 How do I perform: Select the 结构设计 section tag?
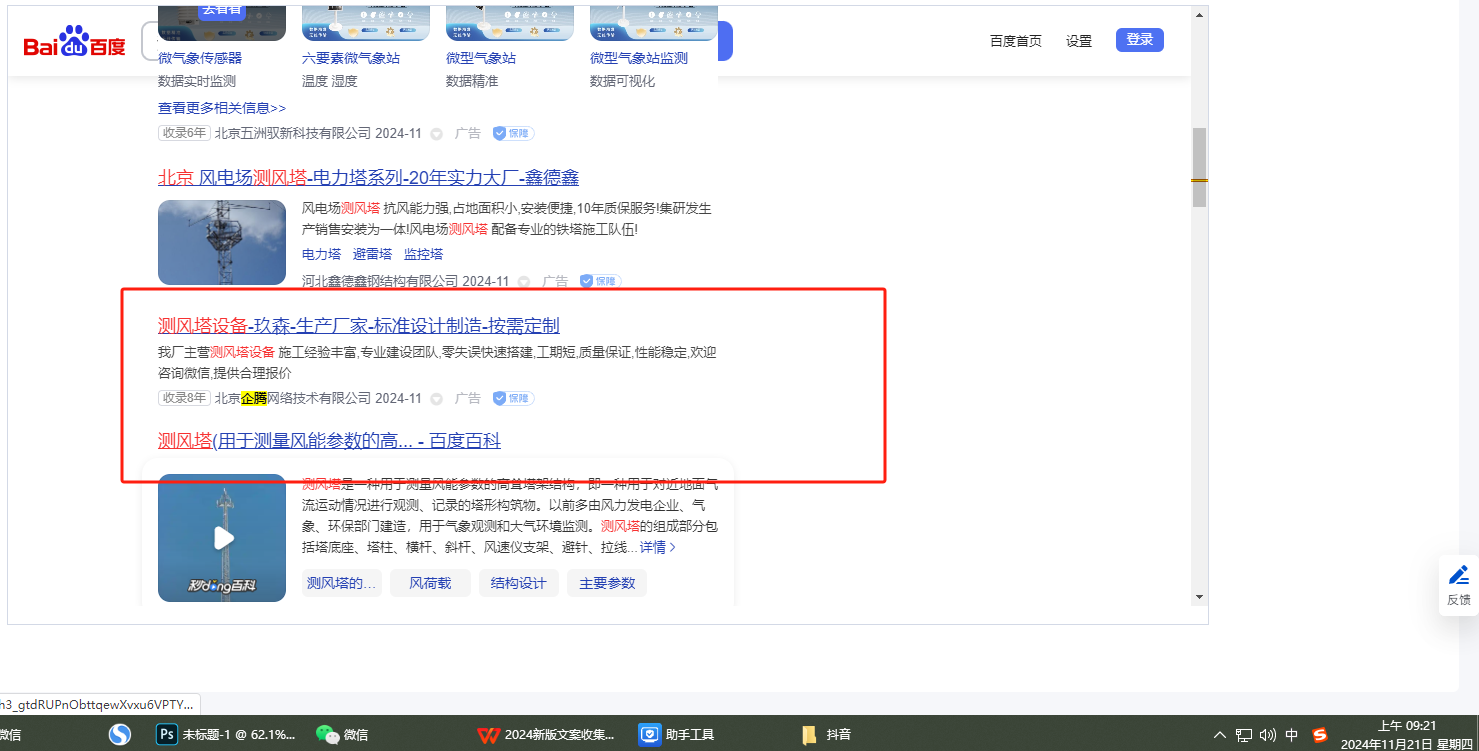point(519,583)
